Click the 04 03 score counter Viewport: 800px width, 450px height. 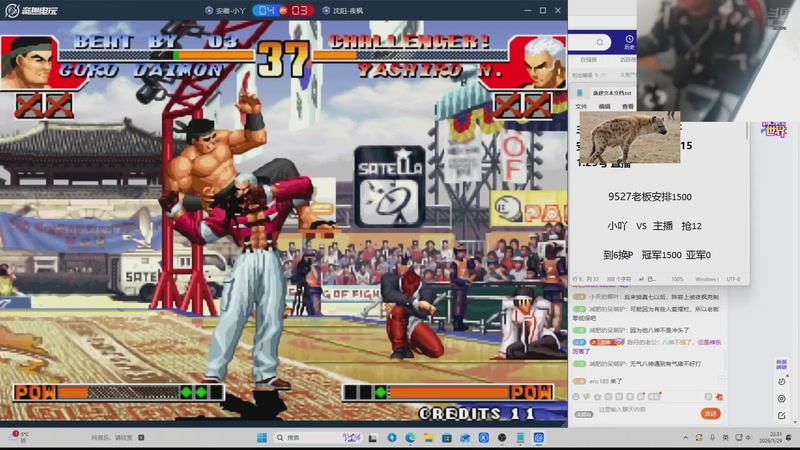(283, 10)
